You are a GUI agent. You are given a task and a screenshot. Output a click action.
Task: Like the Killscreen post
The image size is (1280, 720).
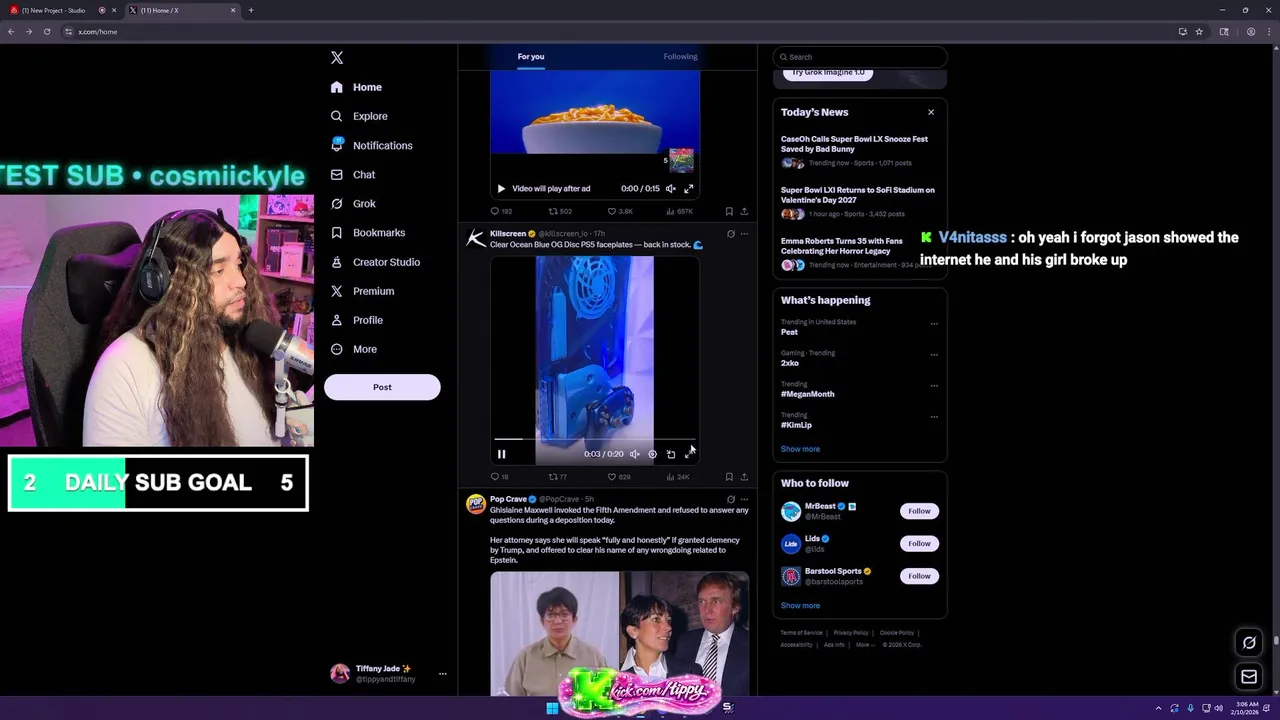click(619, 477)
